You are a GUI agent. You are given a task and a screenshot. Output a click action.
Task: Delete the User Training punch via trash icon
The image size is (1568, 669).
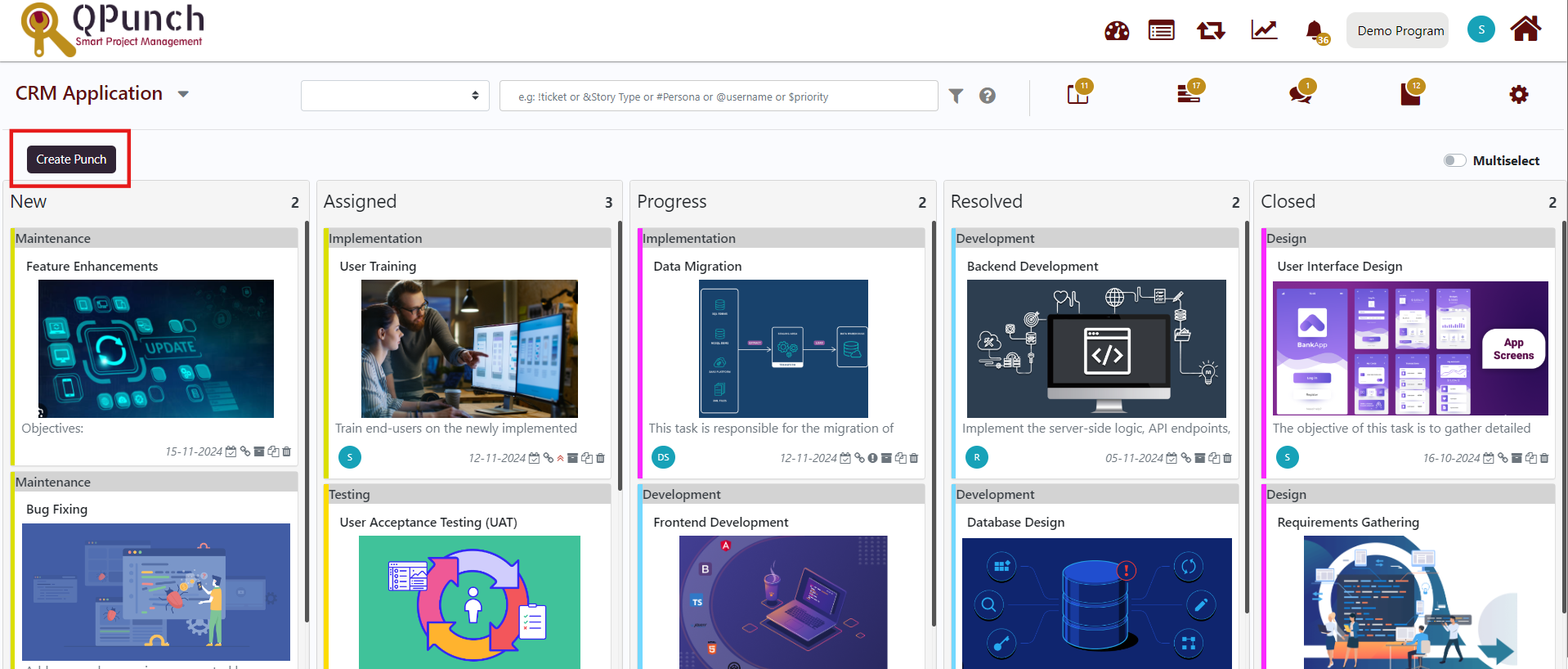pyautogui.click(x=600, y=458)
